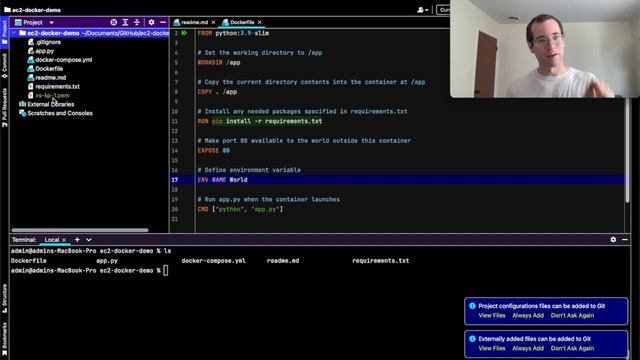Click Don't Ask Again for externally added files
This screenshot has width=640, height=360.
[x=572, y=349]
